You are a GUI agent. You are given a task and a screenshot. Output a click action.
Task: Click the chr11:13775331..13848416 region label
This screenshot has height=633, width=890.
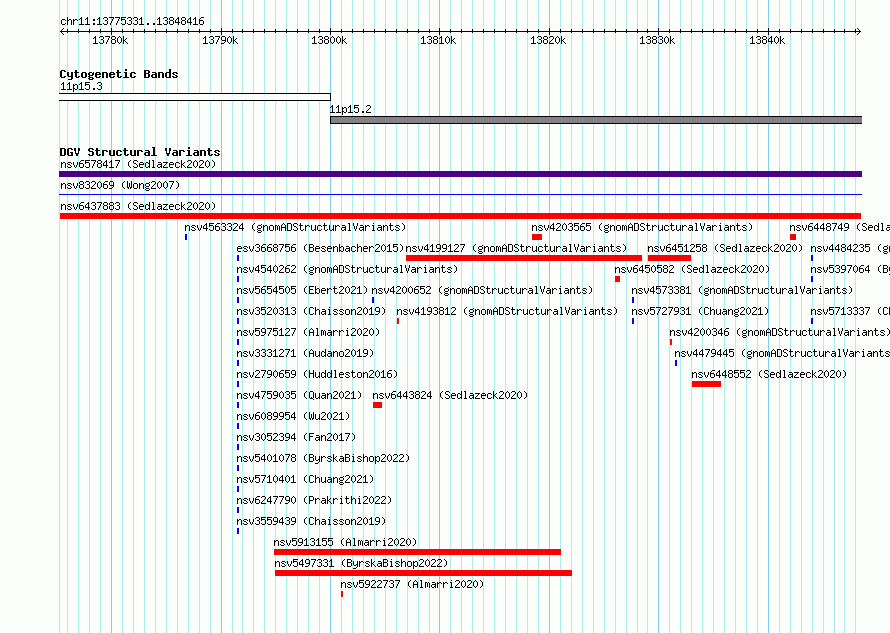click(132, 21)
